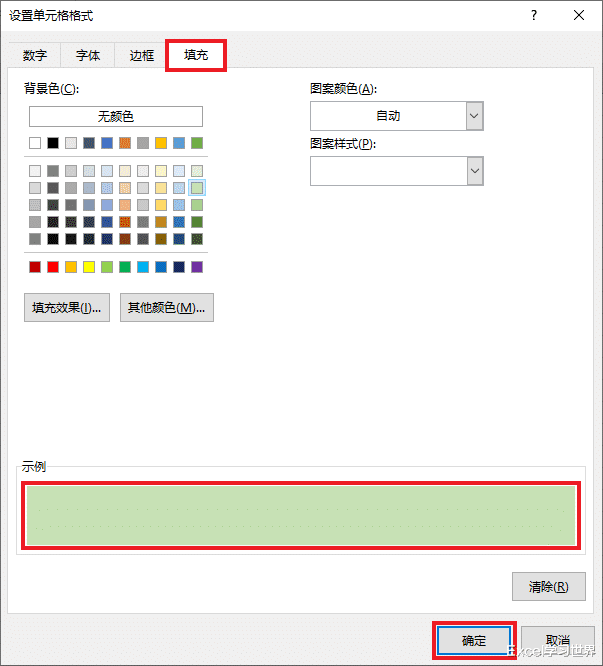Expand the 图案样式 dropdown arrow
The height and width of the screenshot is (666, 603).
pos(475,171)
